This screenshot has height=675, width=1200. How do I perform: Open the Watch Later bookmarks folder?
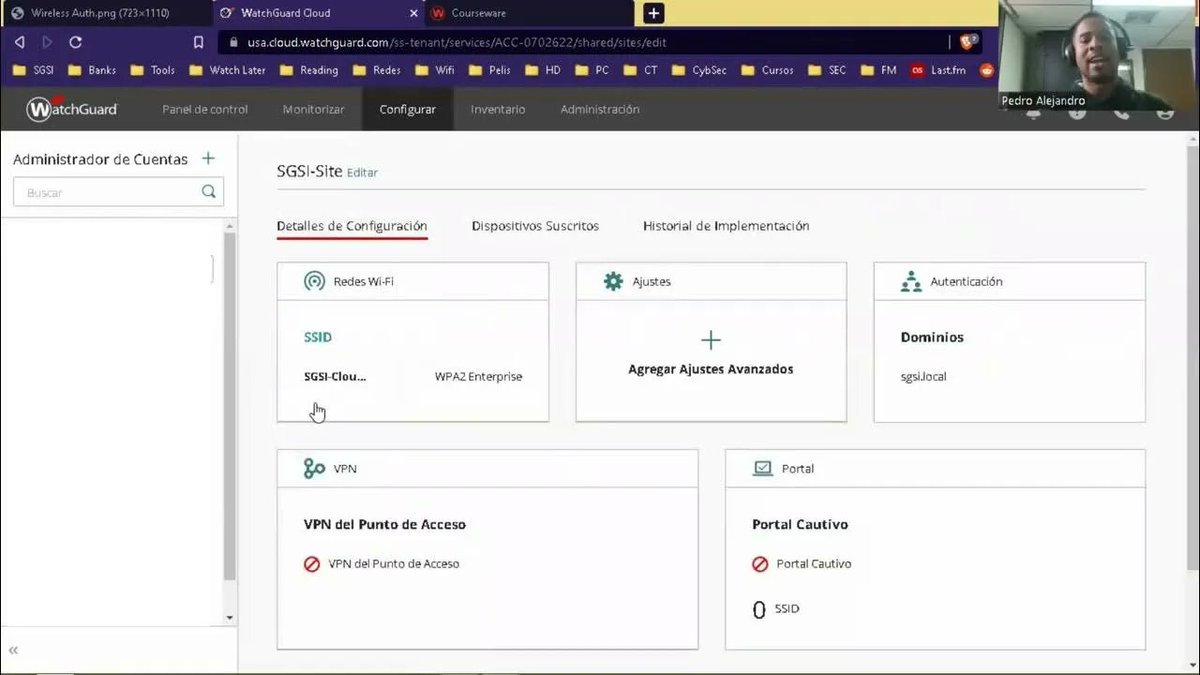pyautogui.click(x=227, y=70)
